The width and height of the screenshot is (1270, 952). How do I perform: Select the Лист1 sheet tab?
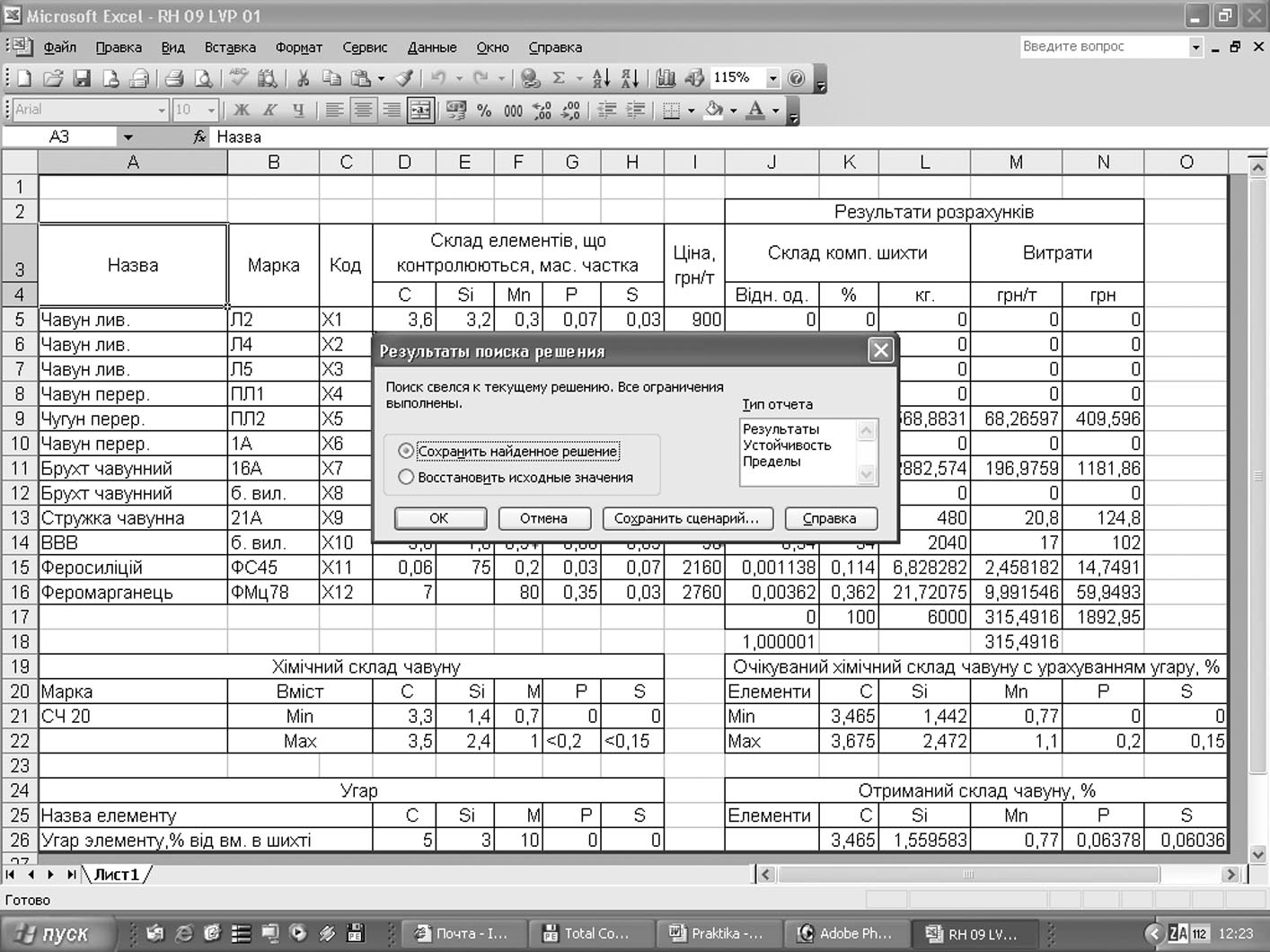(x=117, y=874)
